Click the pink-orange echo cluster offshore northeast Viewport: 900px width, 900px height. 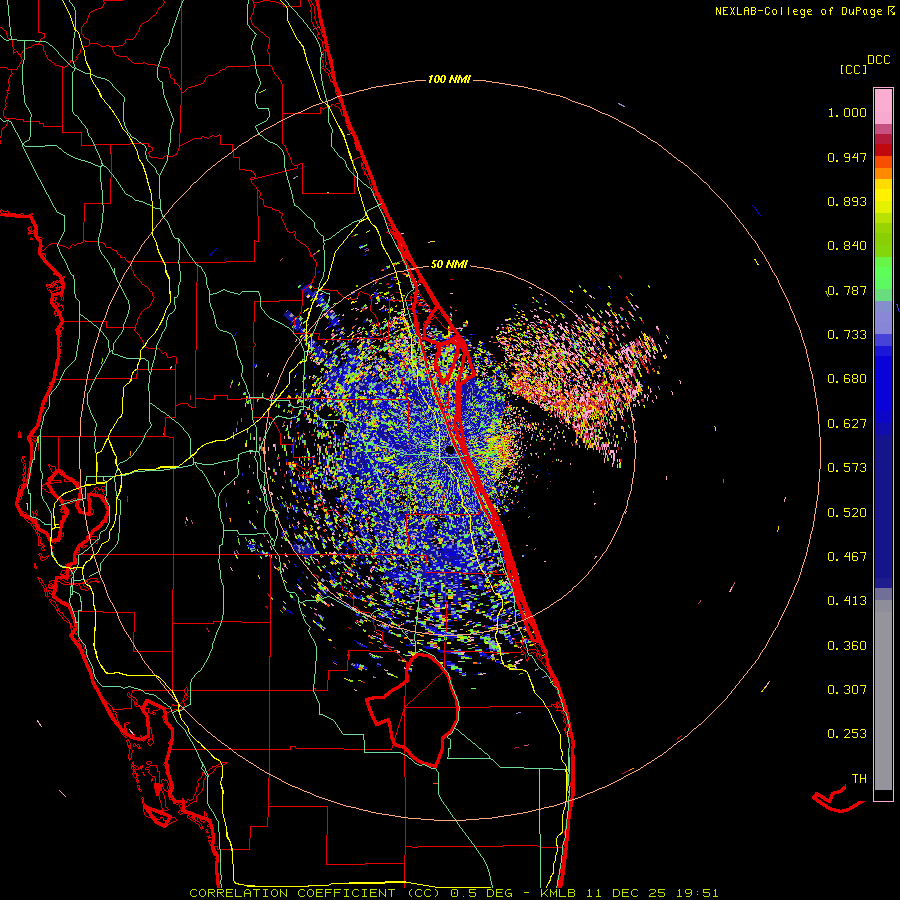[580, 373]
